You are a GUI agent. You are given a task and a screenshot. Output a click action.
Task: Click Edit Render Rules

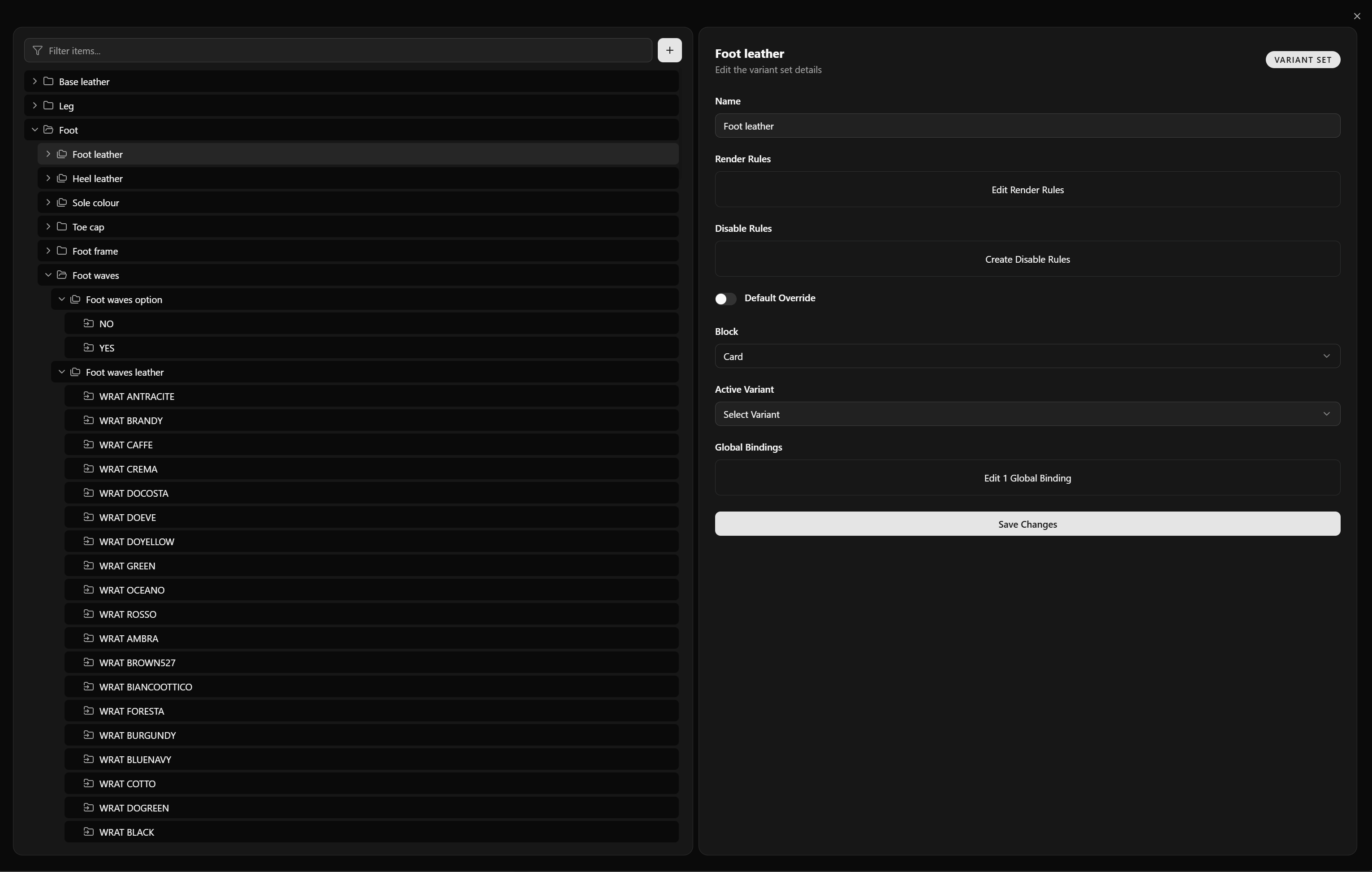1027,190
